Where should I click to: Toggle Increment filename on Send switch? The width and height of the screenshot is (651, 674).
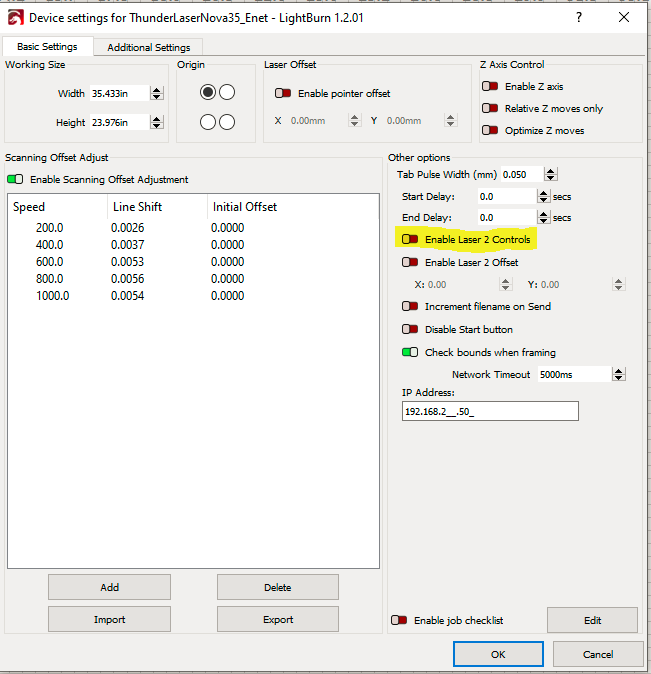410,306
